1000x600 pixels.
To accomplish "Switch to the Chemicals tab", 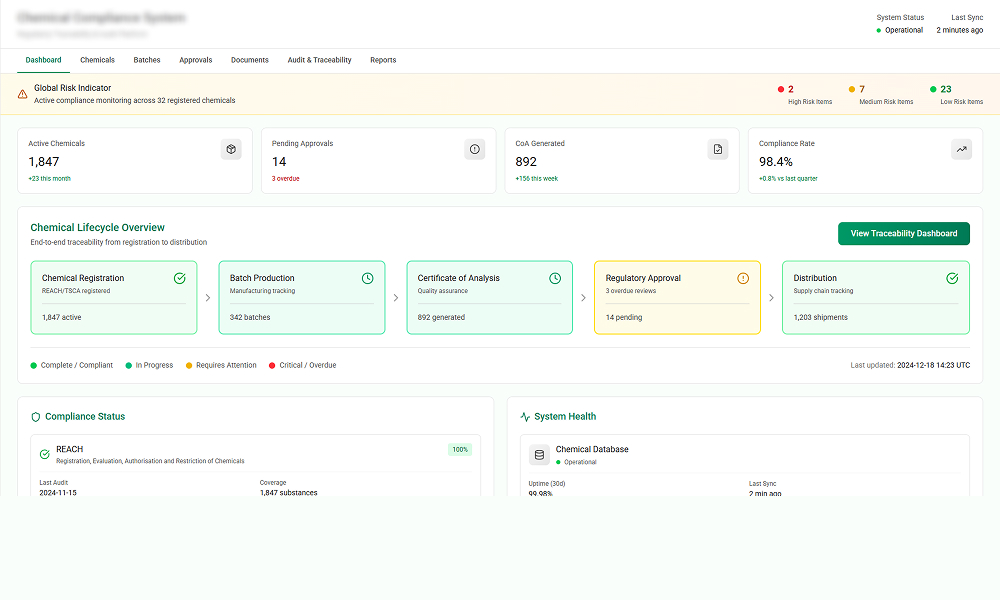I will (x=97, y=60).
